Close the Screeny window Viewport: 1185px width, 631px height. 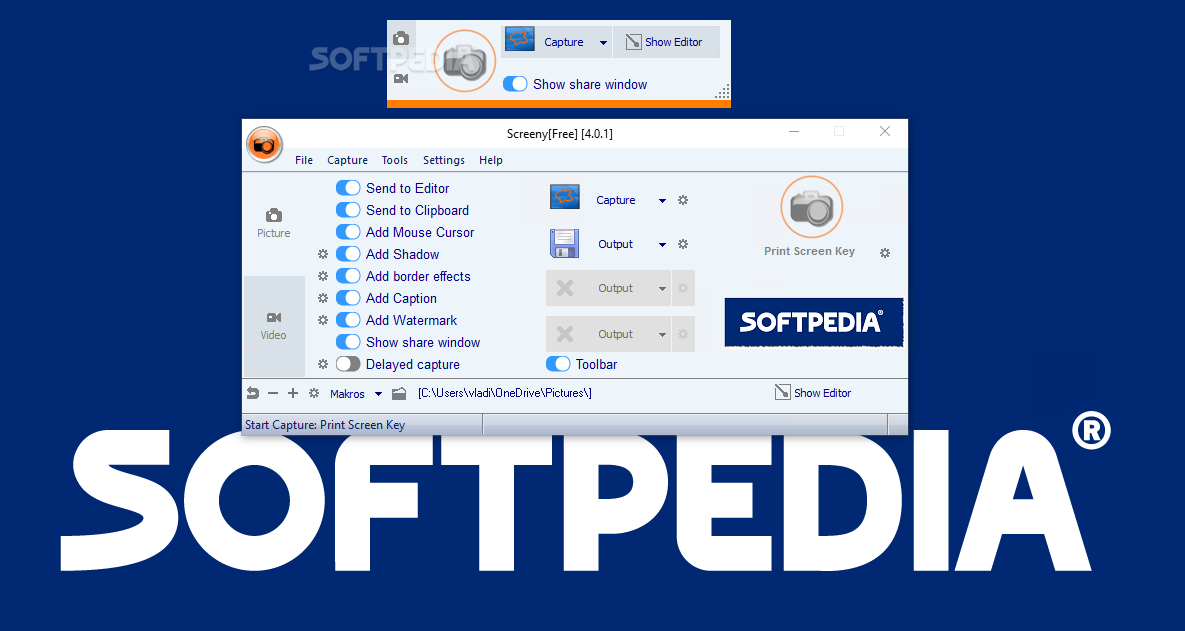[x=885, y=131]
